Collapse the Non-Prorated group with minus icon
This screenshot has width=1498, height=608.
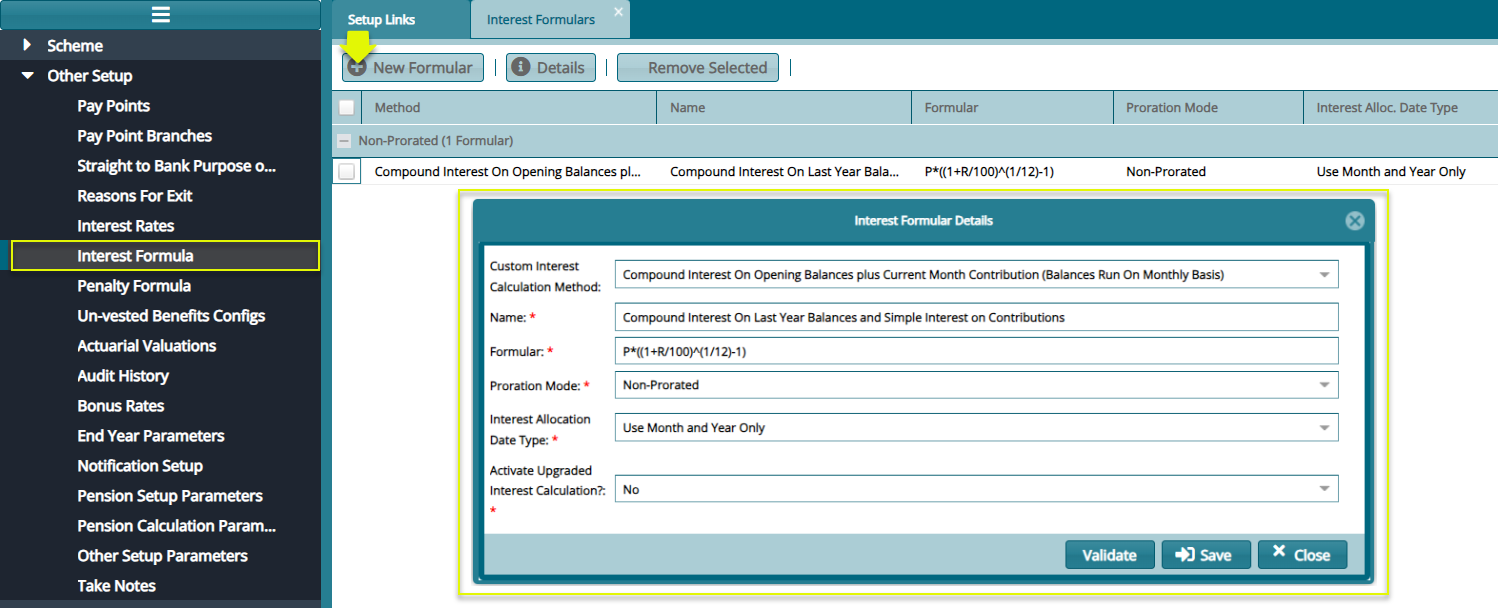(345, 141)
